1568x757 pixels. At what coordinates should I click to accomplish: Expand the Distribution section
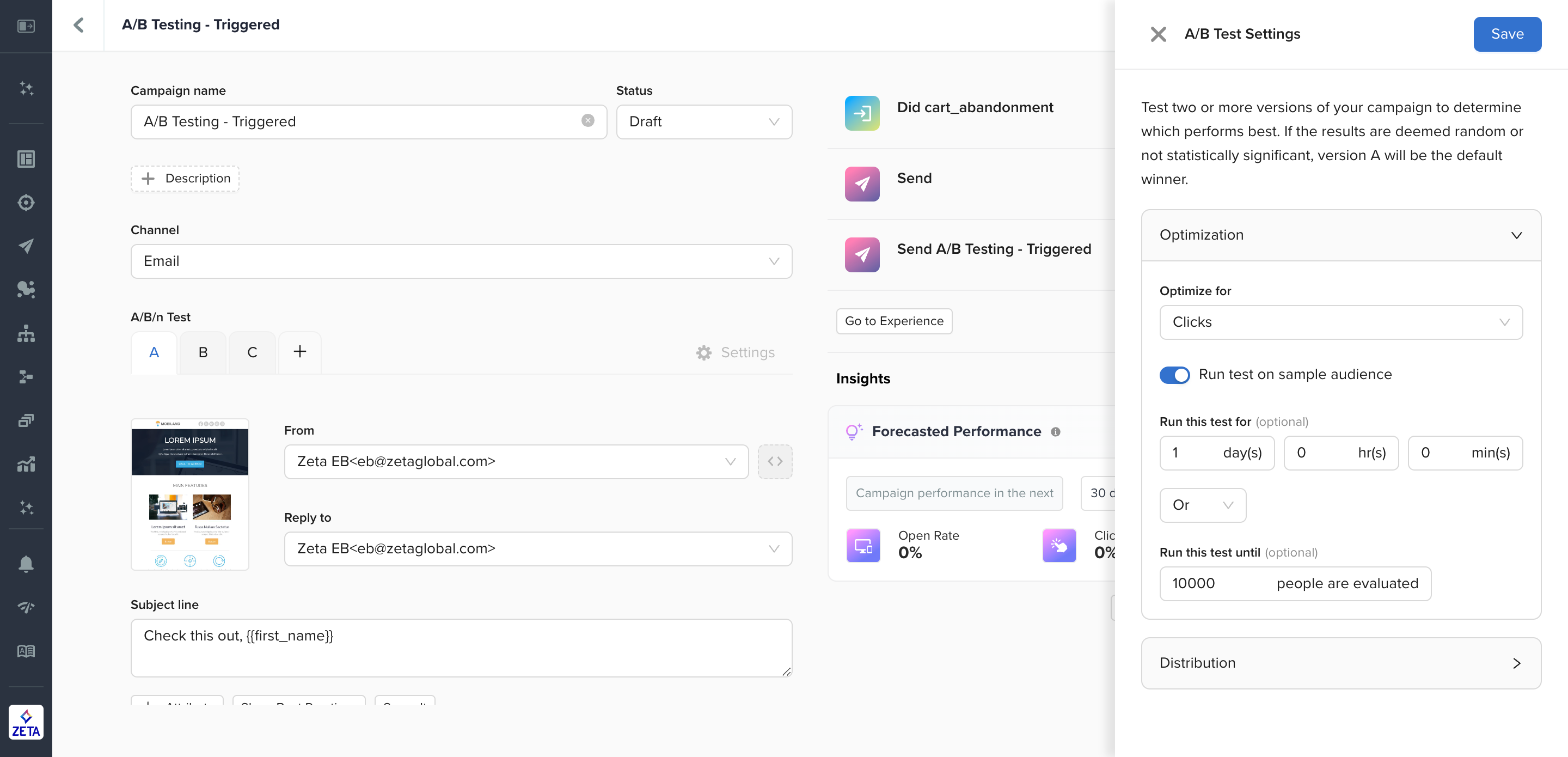[x=1340, y=663]
